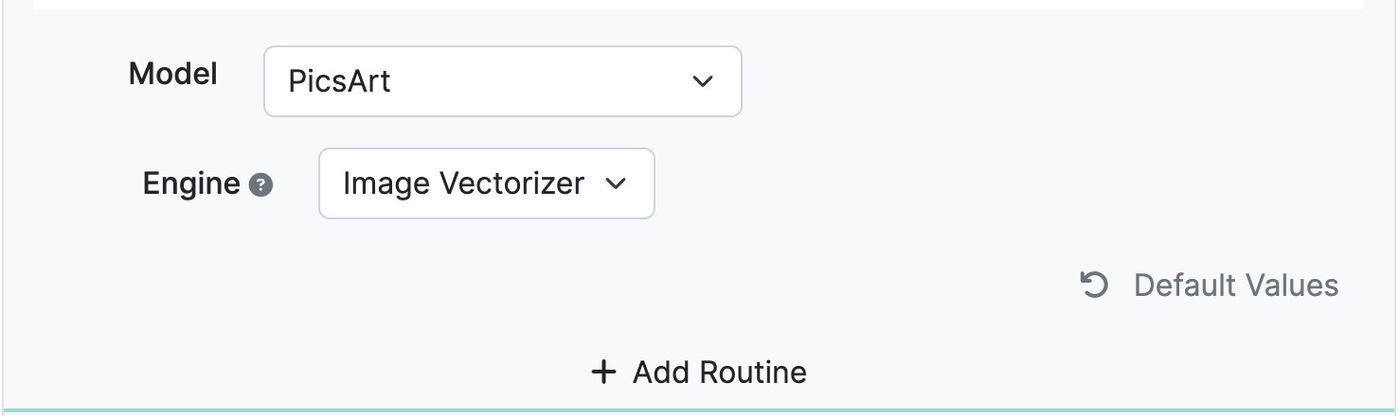Click the Model field label
This screenshot has width=1400, height=416.
pyautogui.click(x=173, y=73)
